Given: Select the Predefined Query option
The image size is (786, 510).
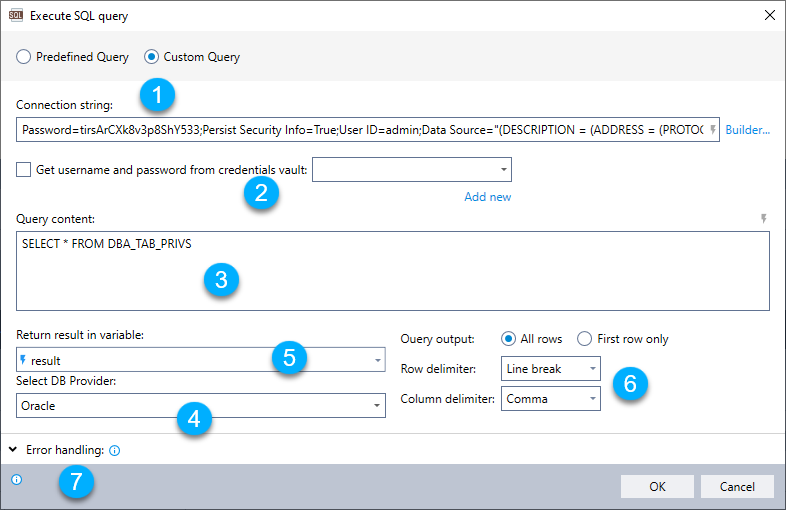Looking at the screenshot, I should [x=23, y=57].
